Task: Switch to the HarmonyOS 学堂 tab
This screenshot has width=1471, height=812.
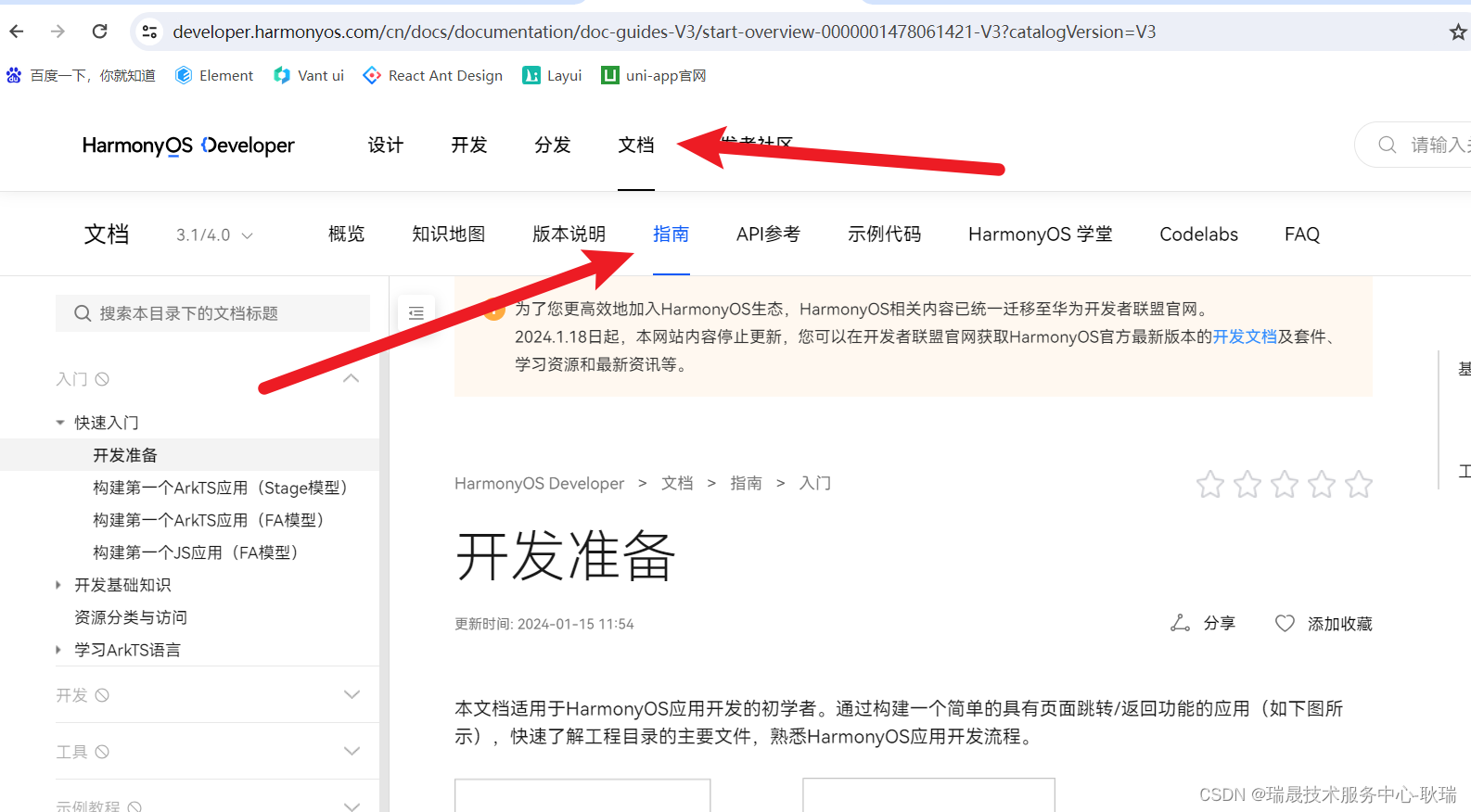Action: (x=1041, y=235)
